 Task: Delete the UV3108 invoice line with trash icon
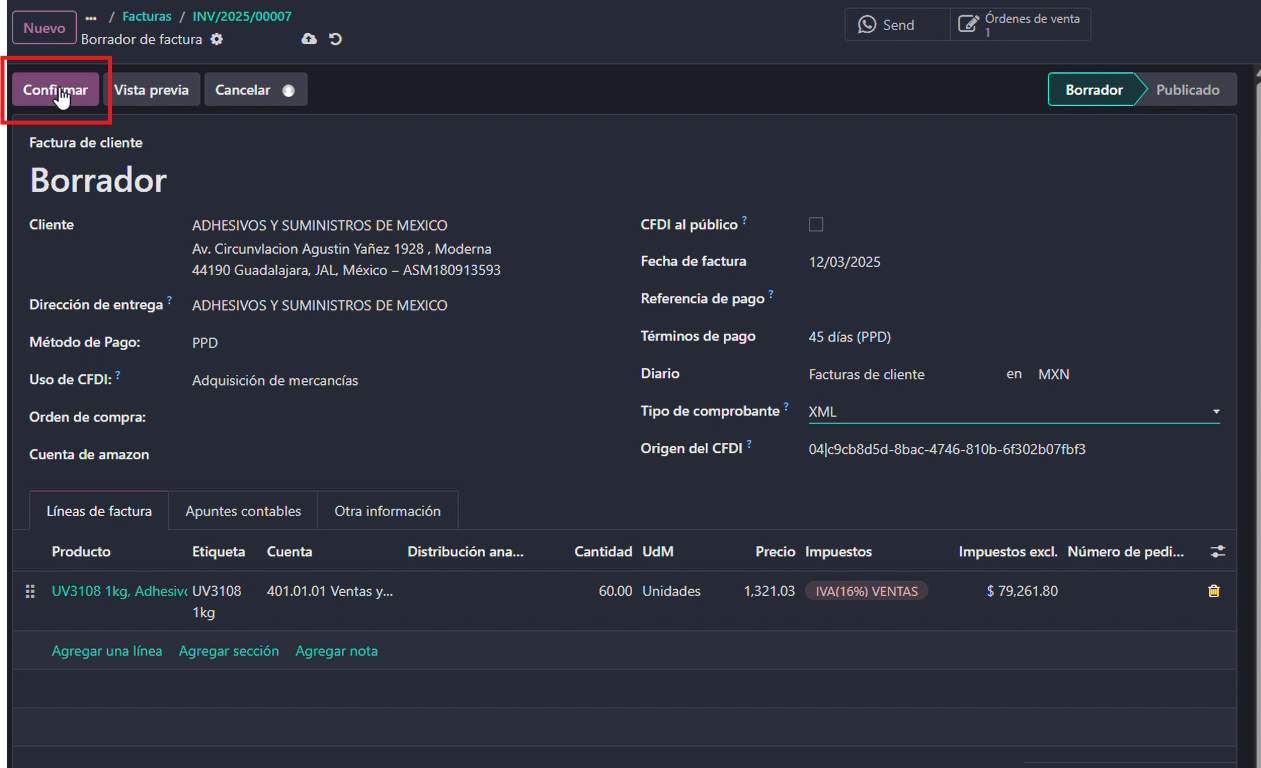click(x=1214, y=591)
